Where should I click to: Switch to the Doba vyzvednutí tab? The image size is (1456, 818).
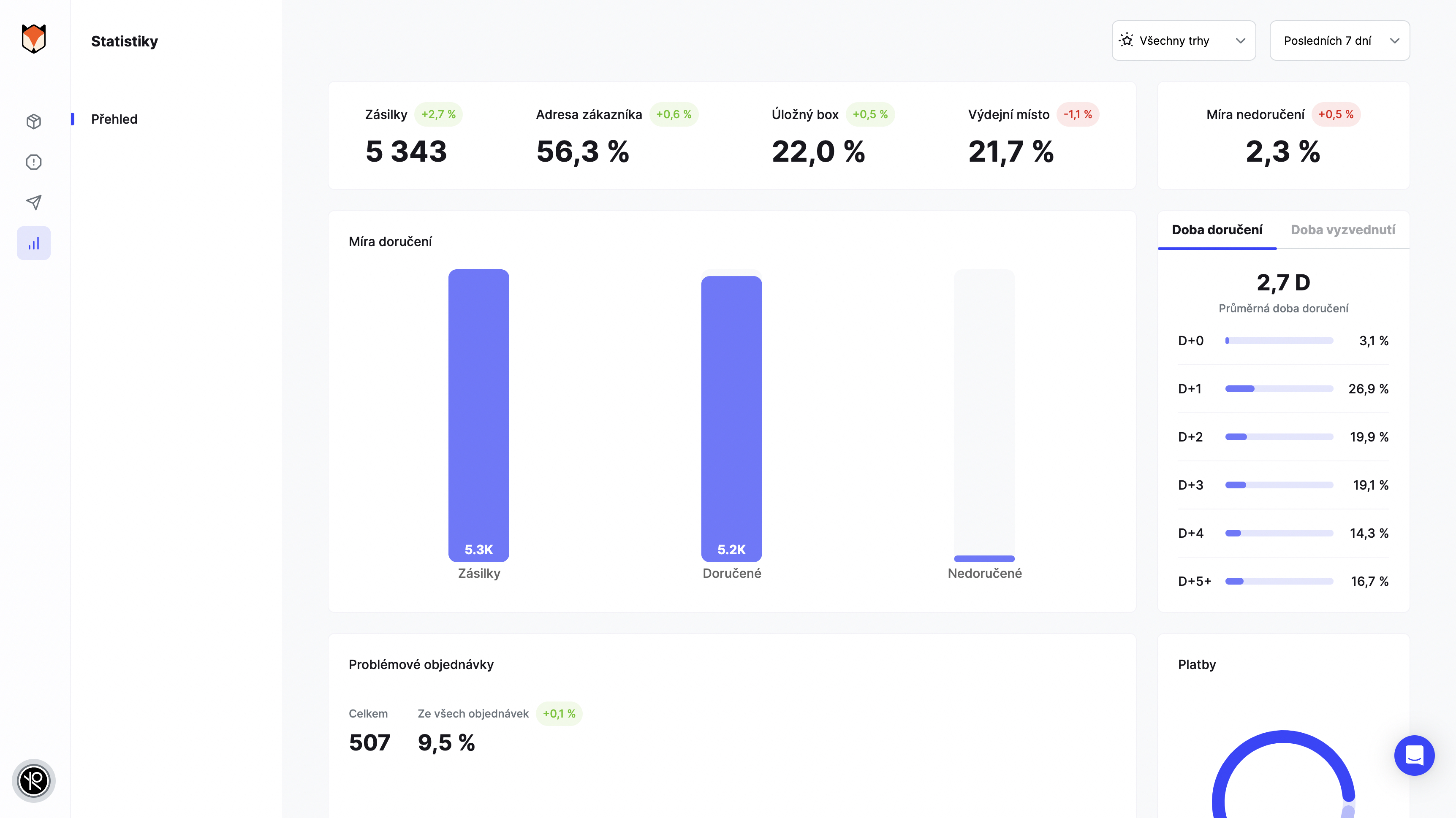point(1343,230)
